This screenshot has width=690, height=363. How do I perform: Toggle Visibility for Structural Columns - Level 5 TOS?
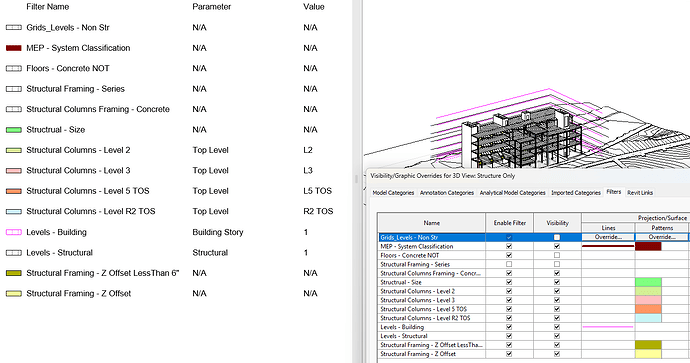[x=557, y=309]
